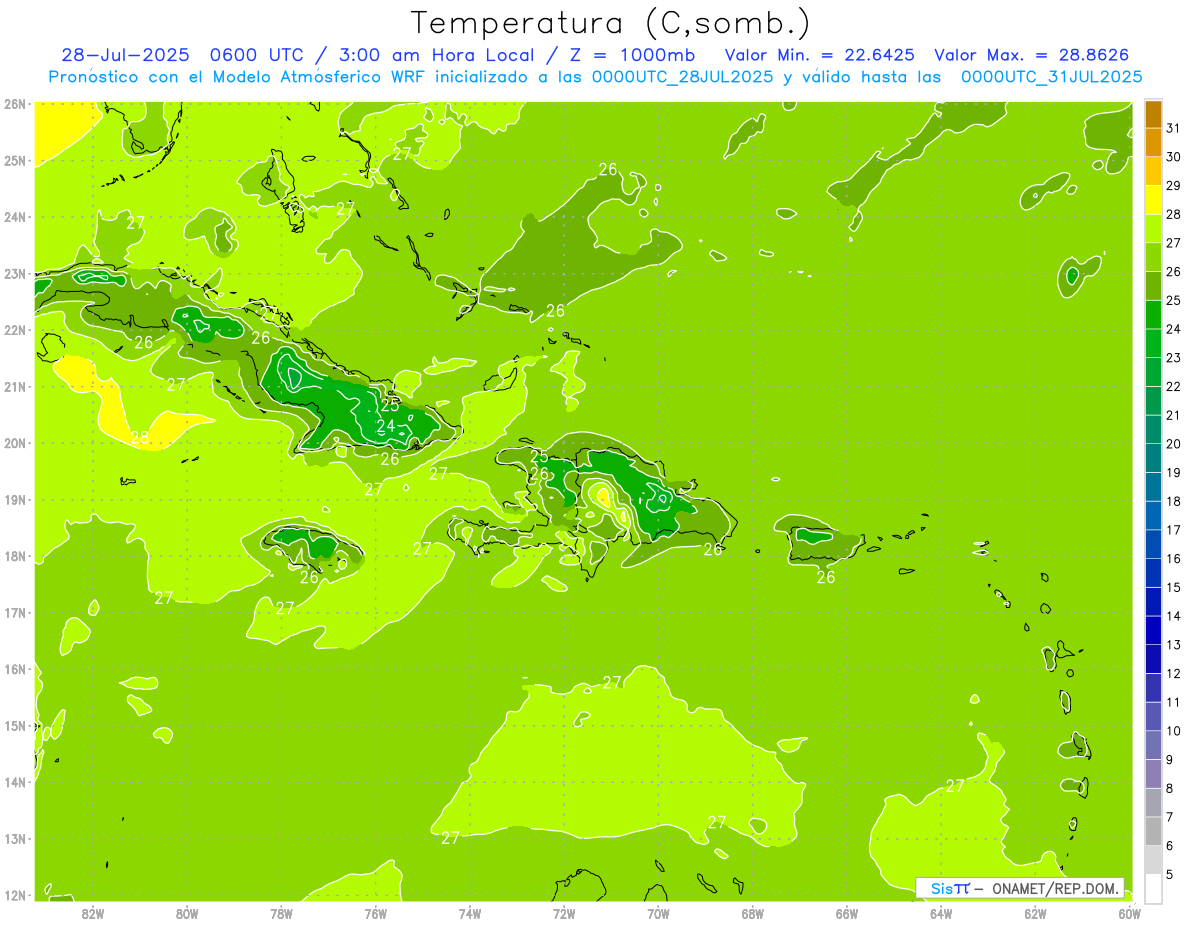Screen dimensions: 1200x927
Task: Click the longitude axis label "78W"
Action: 281,912
